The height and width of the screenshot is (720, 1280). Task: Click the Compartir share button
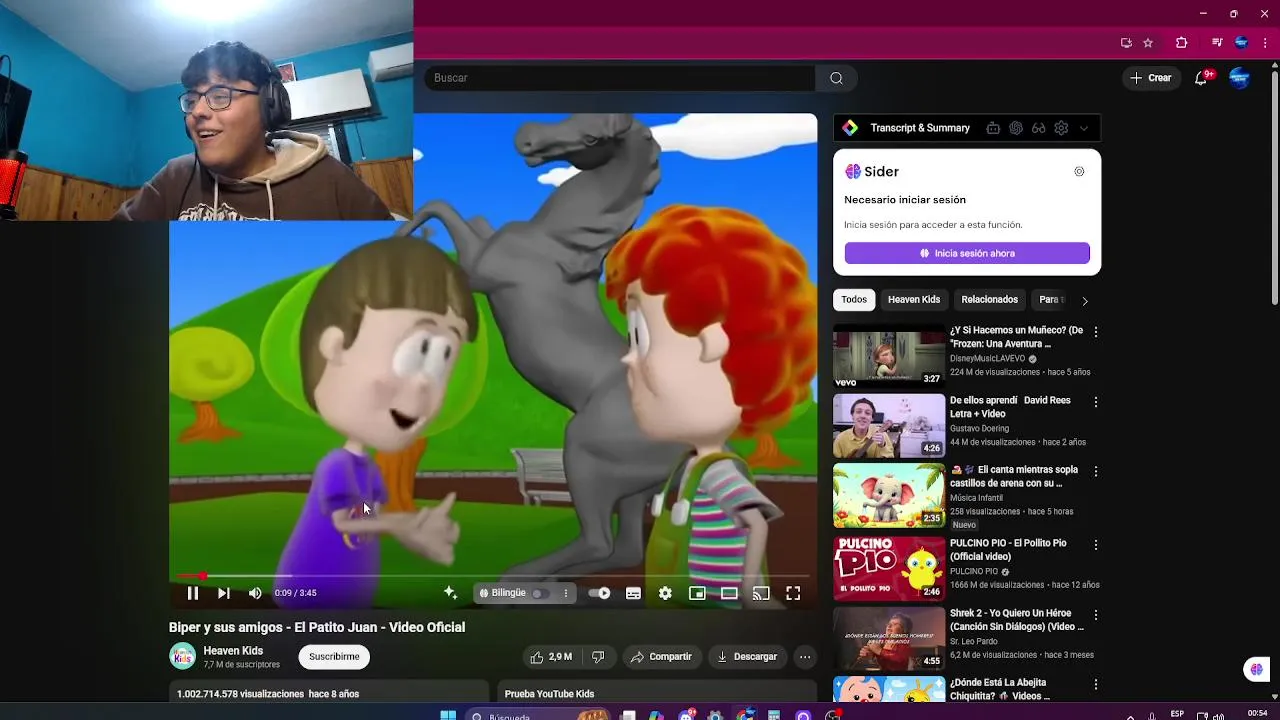(x=661, y=657)
